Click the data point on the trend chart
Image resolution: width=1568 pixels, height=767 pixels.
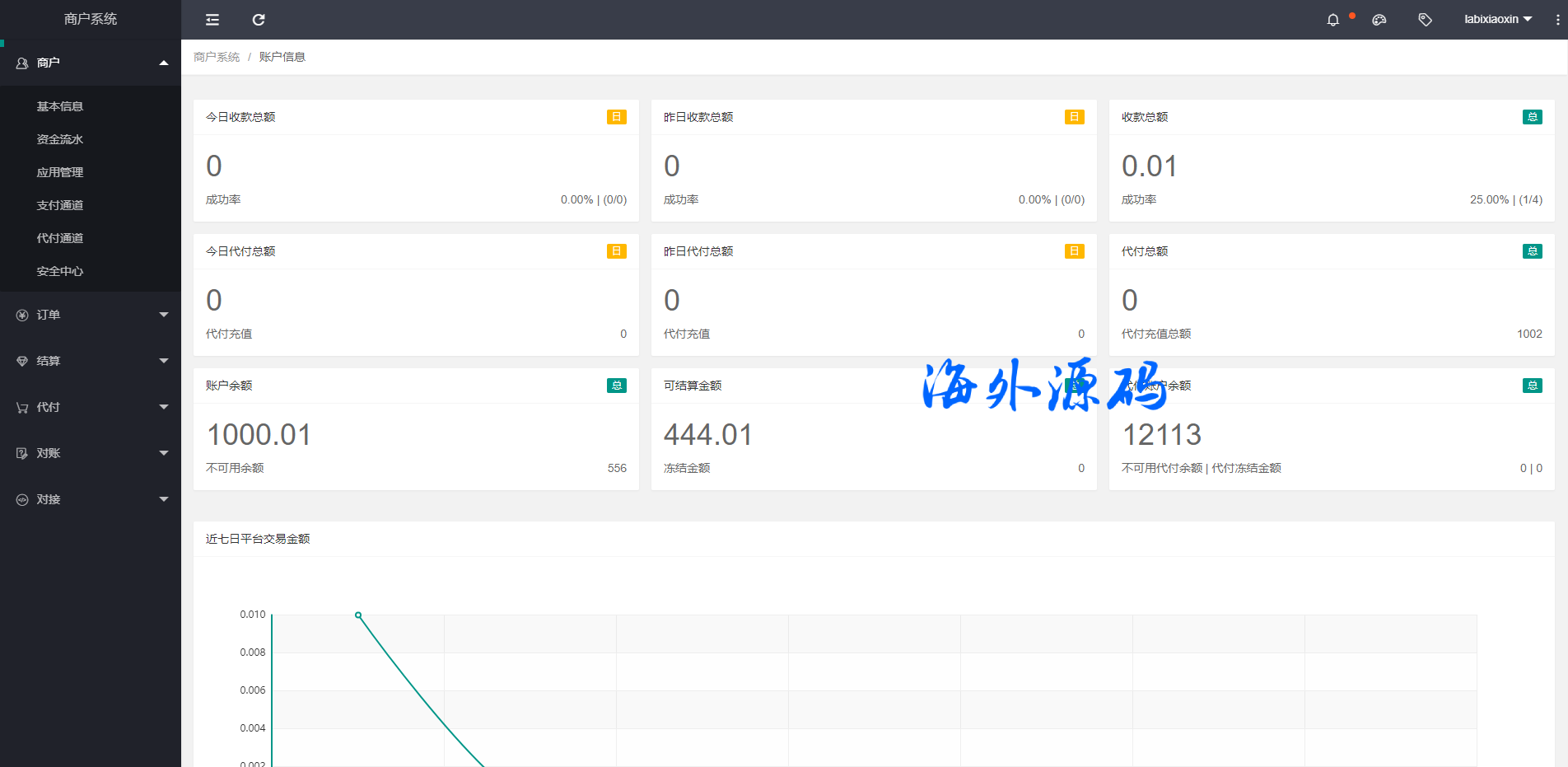point(357,614)
